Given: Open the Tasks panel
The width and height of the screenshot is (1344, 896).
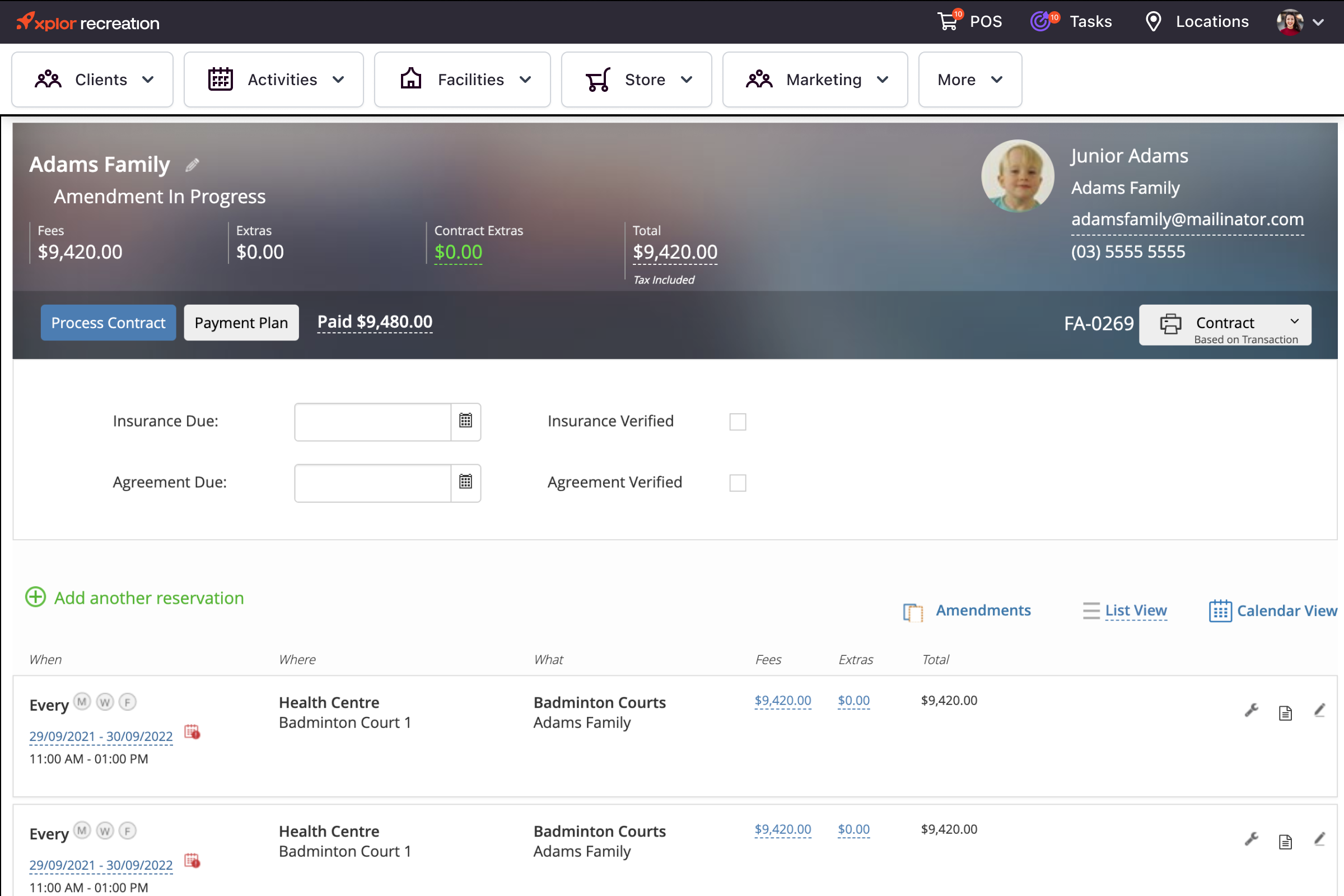Looking at the screenshot, I should tap(1071, 22).
